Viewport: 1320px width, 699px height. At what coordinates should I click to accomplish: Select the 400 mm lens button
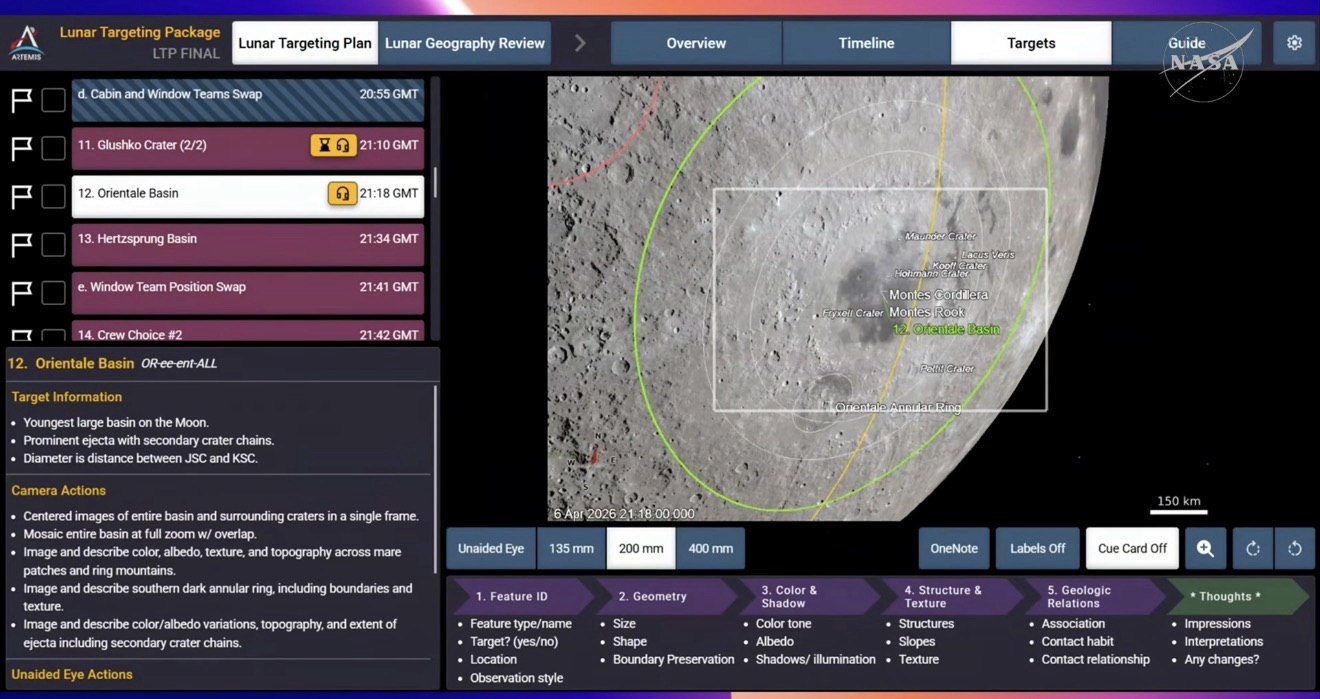710,548
